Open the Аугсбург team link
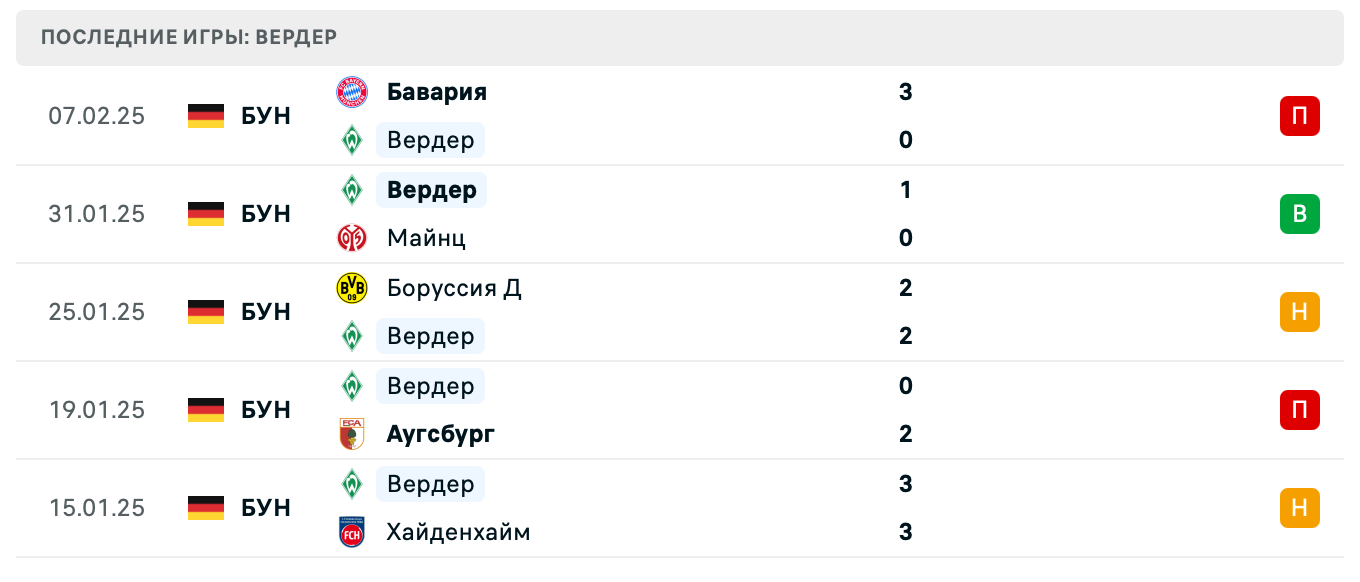This screenshot has height=582, width=1360. click(440, 434)
